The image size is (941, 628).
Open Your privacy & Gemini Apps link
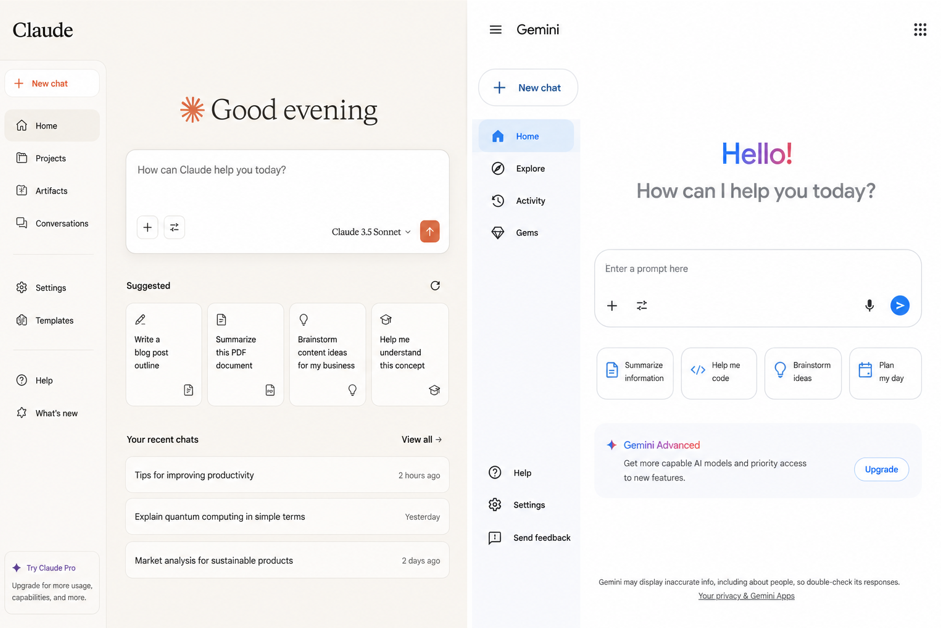pos(746,596)
